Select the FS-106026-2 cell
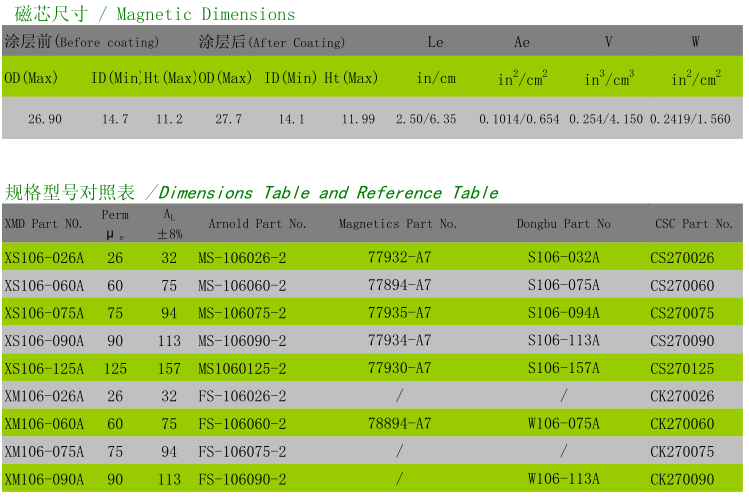Image resolution: width=749 pixels, height=497 pixels. pos(242,396)
